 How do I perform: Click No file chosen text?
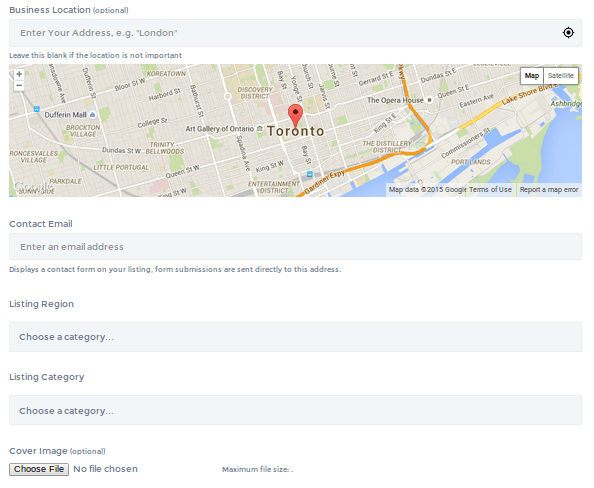pos(105,469)
